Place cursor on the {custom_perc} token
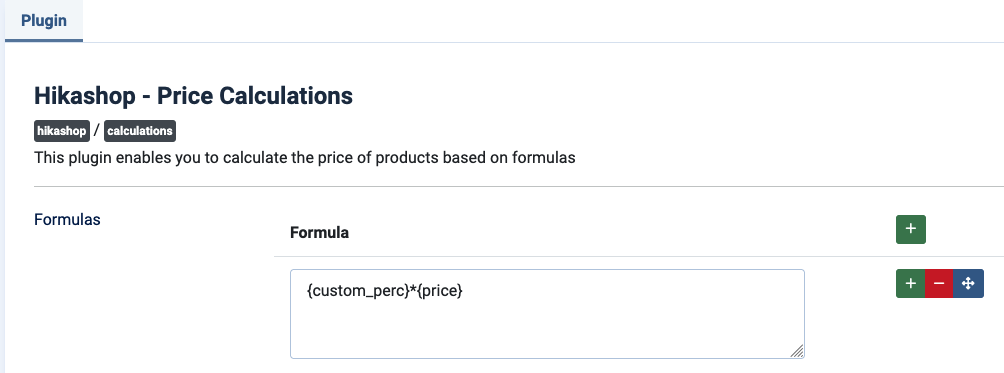Screen dimensions: 1004x373 coord(358,291)
